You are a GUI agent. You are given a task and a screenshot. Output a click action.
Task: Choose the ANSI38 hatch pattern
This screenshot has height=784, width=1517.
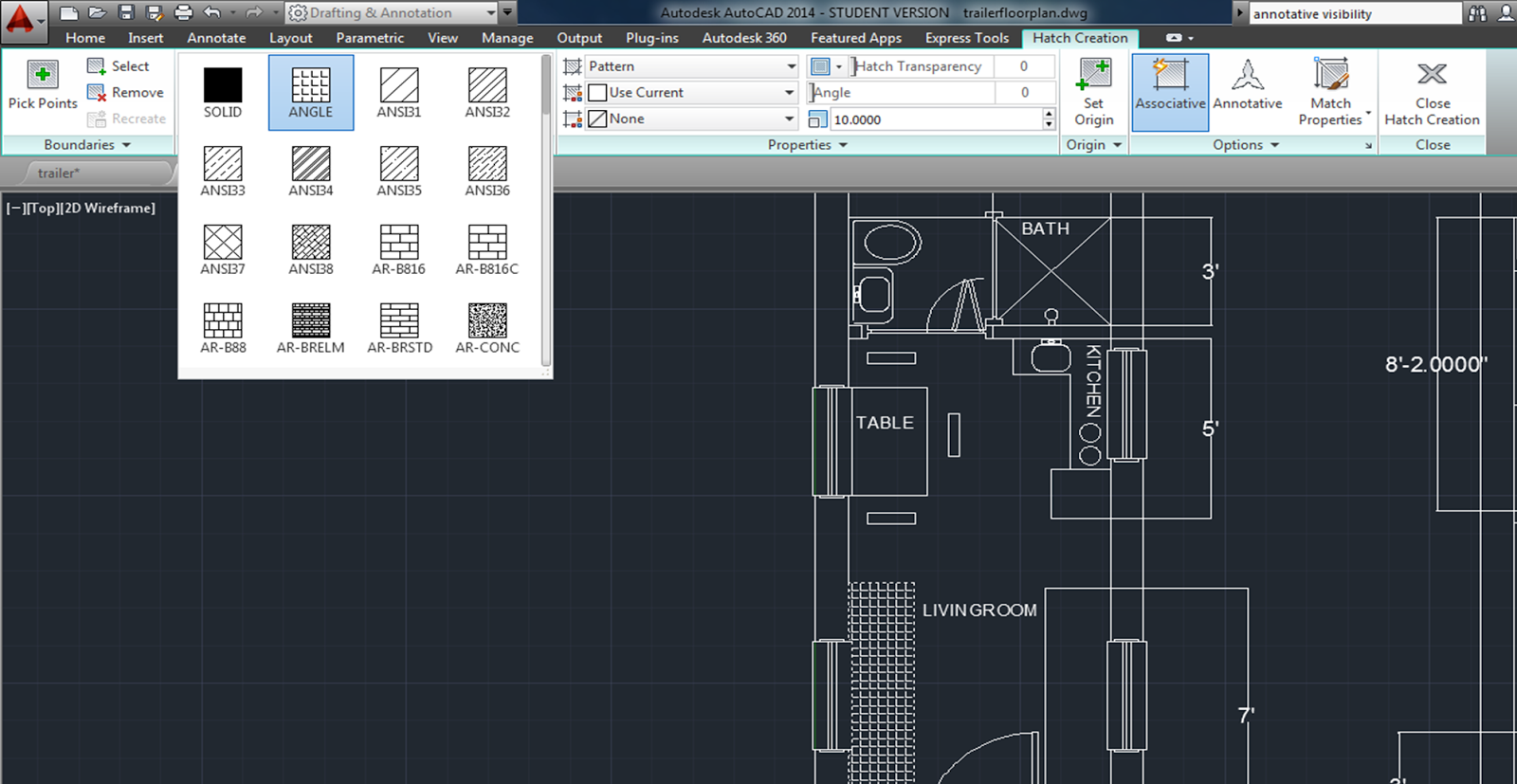311,249
